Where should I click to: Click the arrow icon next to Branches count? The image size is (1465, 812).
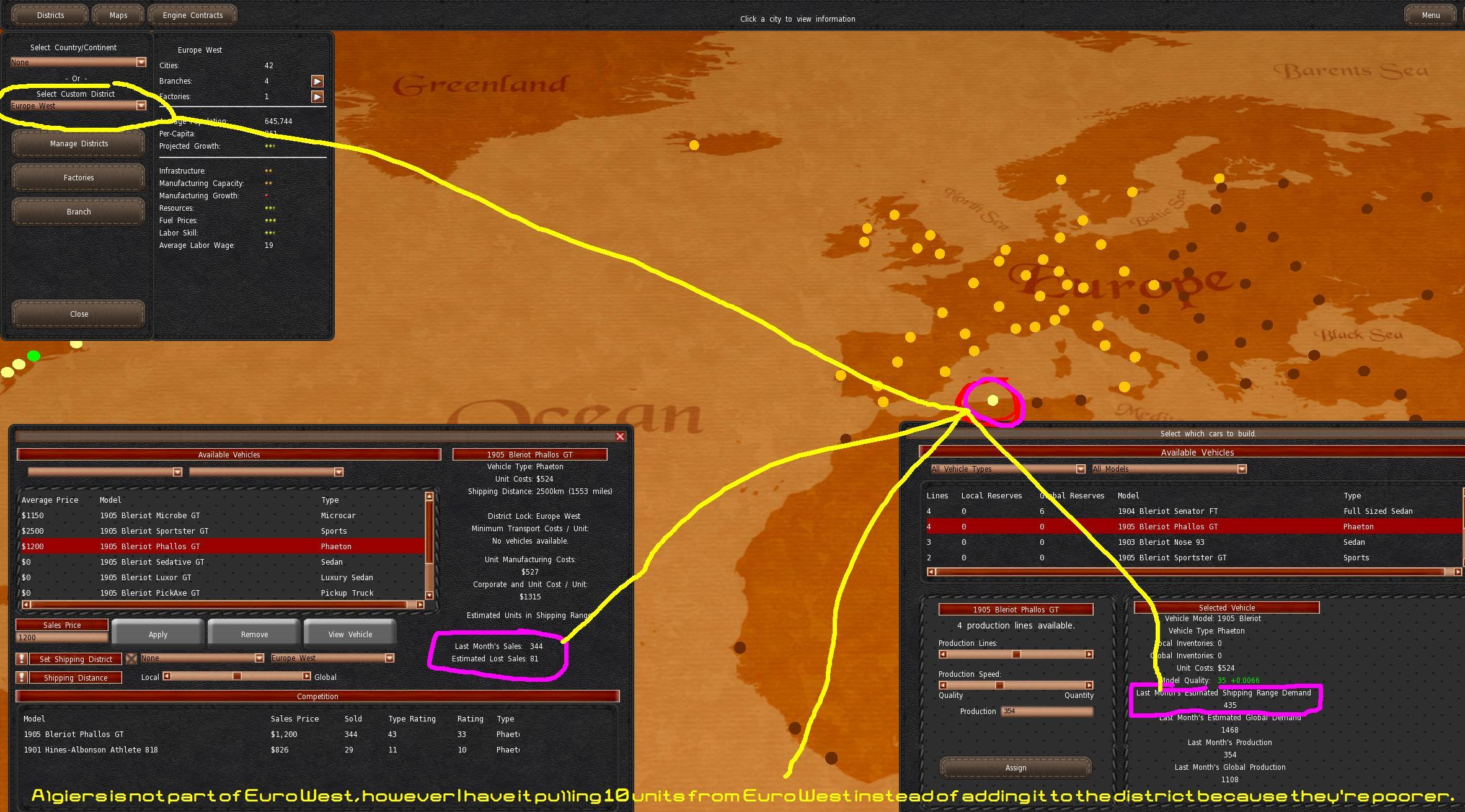[x=317, y=81]
